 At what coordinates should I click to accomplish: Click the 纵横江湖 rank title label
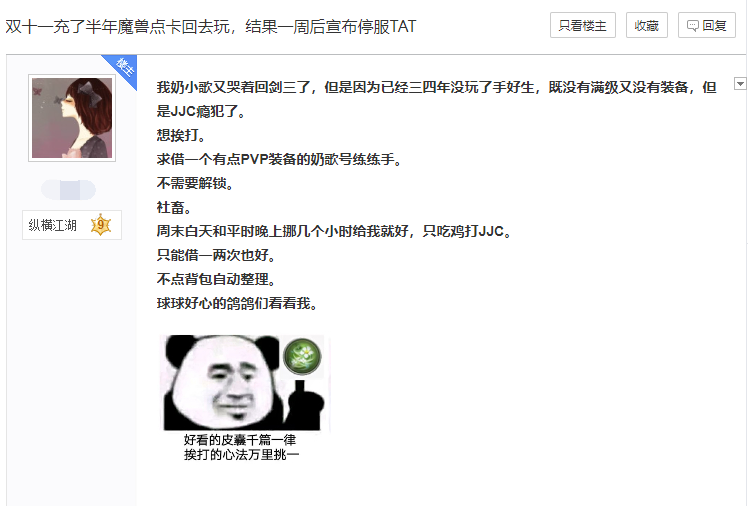pos(52,225)
